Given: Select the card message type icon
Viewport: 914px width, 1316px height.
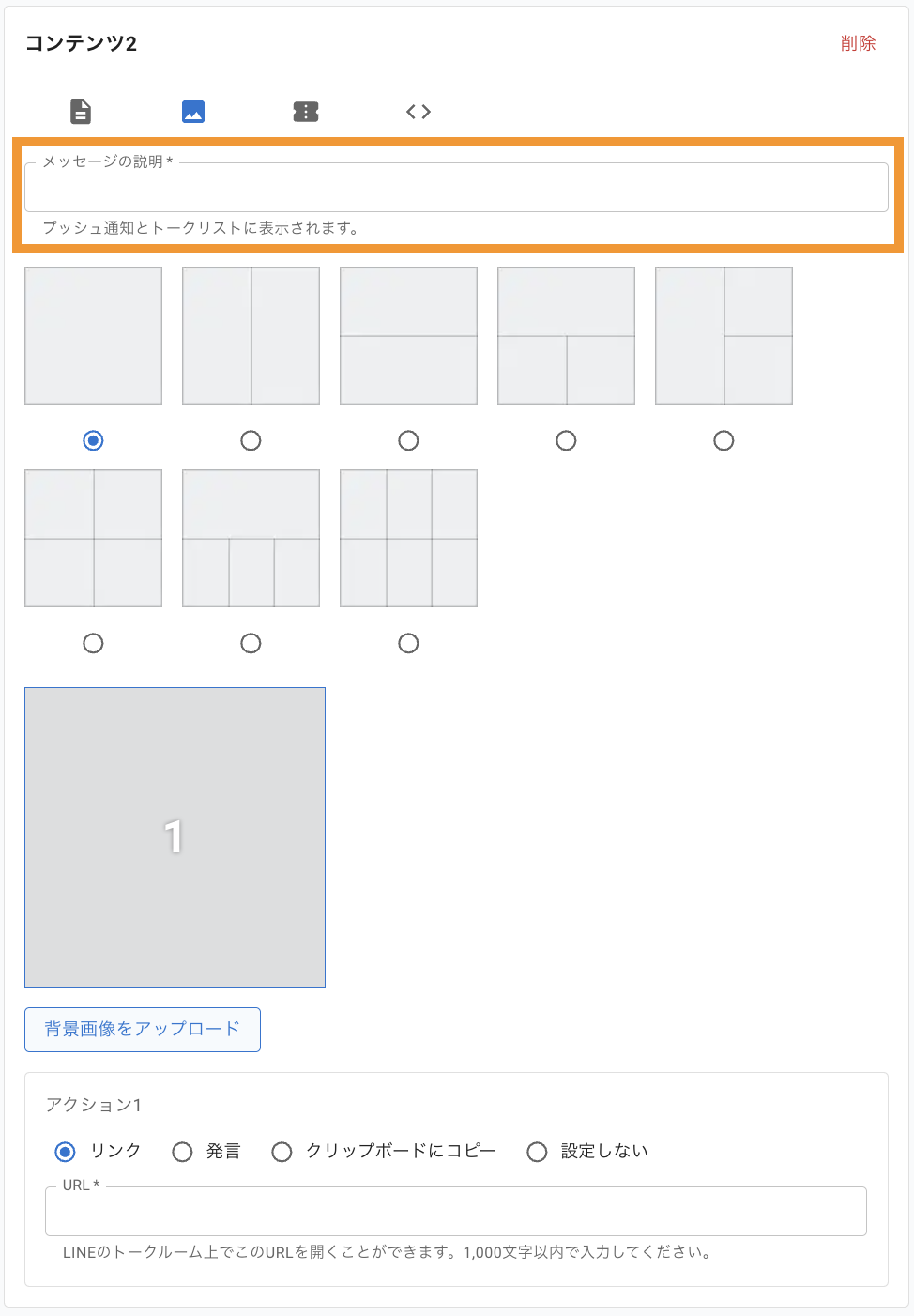Looking at the screenshot, I should point(306,111).
